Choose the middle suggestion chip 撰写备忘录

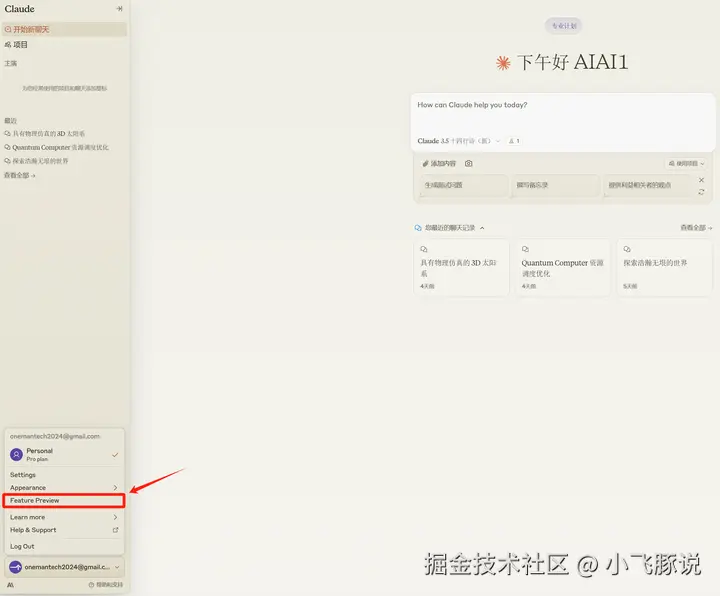[556, 186]
